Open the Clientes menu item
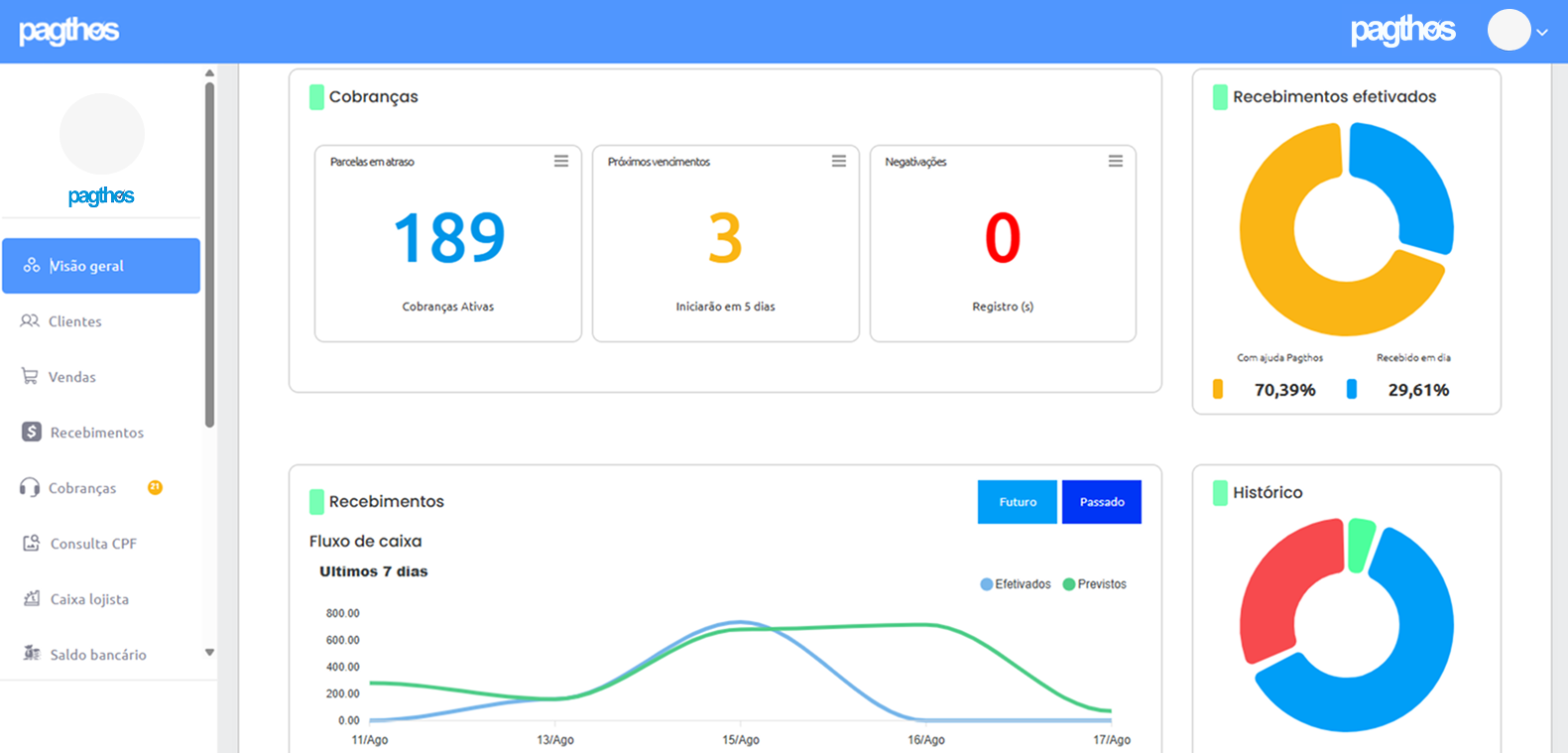This screenshot has width=1568, height=753. [x=75, y=321]
